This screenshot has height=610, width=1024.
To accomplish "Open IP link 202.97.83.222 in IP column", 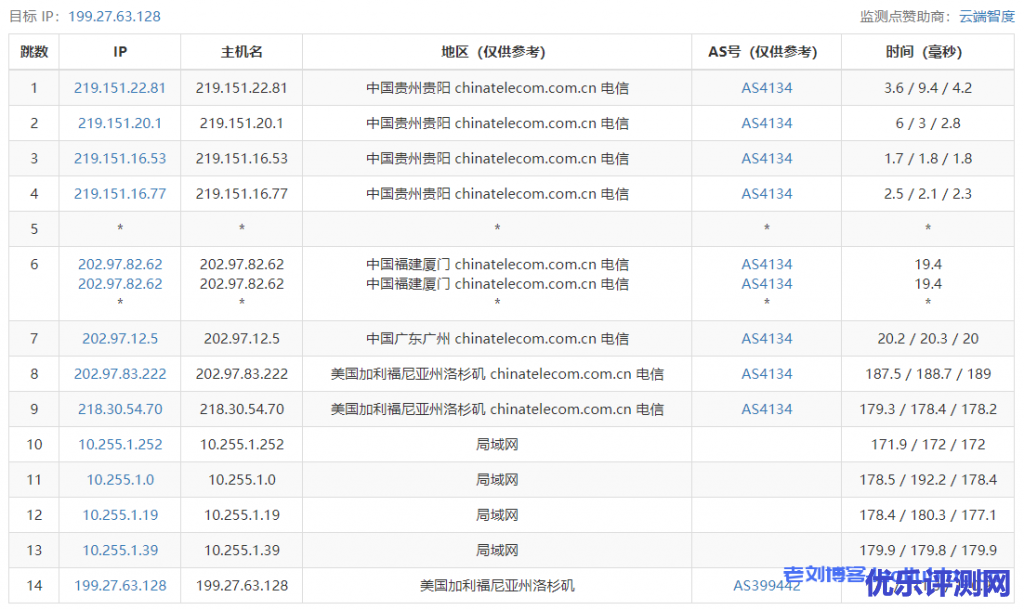I will click(x=120, y=373).
